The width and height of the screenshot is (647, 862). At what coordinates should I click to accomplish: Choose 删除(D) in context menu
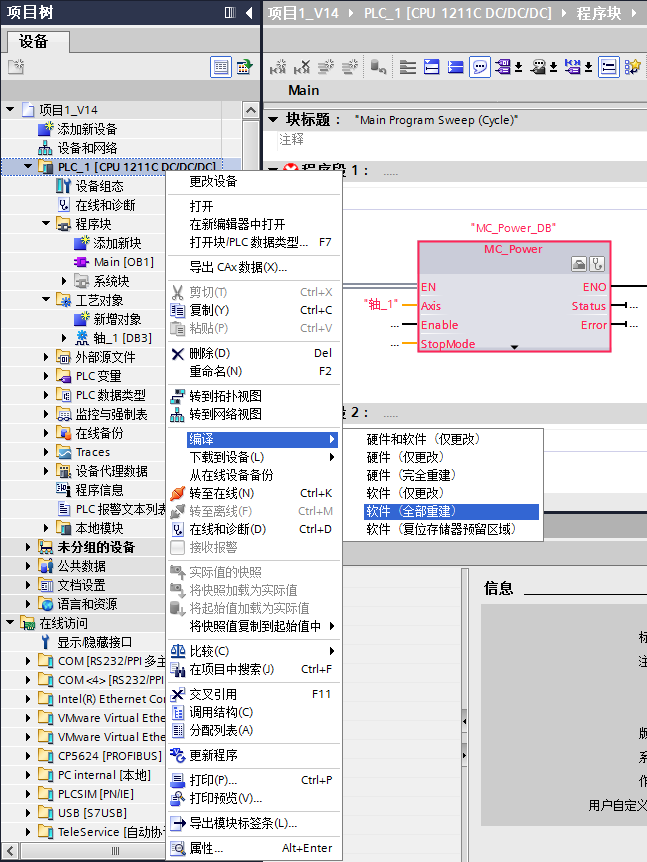click(x=253, y=353)
